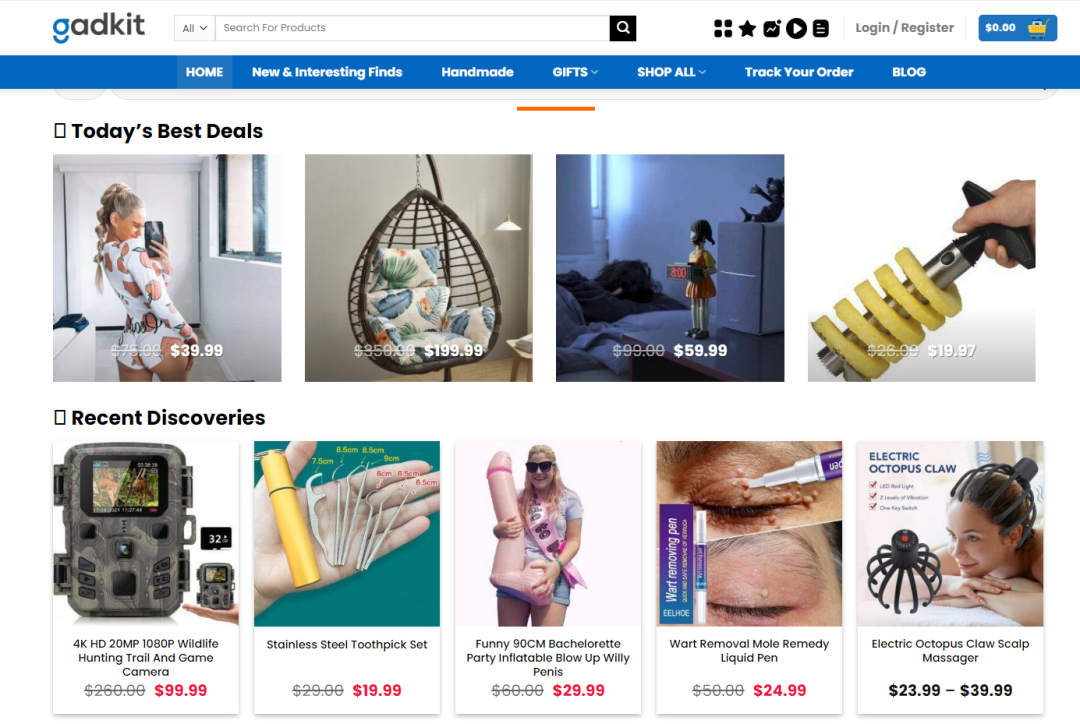Expand the All categories dropdown
1080x724 pixels.
(194, 28)
